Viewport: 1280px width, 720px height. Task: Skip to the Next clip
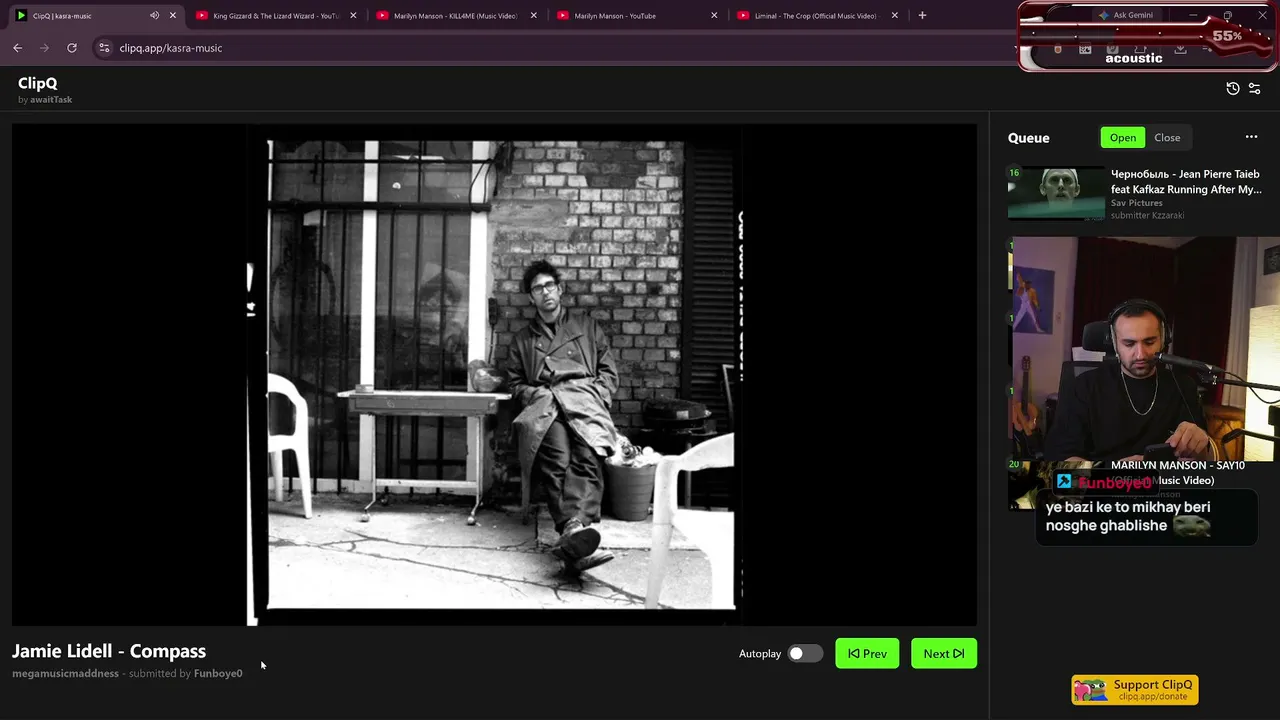coord(944,654)
